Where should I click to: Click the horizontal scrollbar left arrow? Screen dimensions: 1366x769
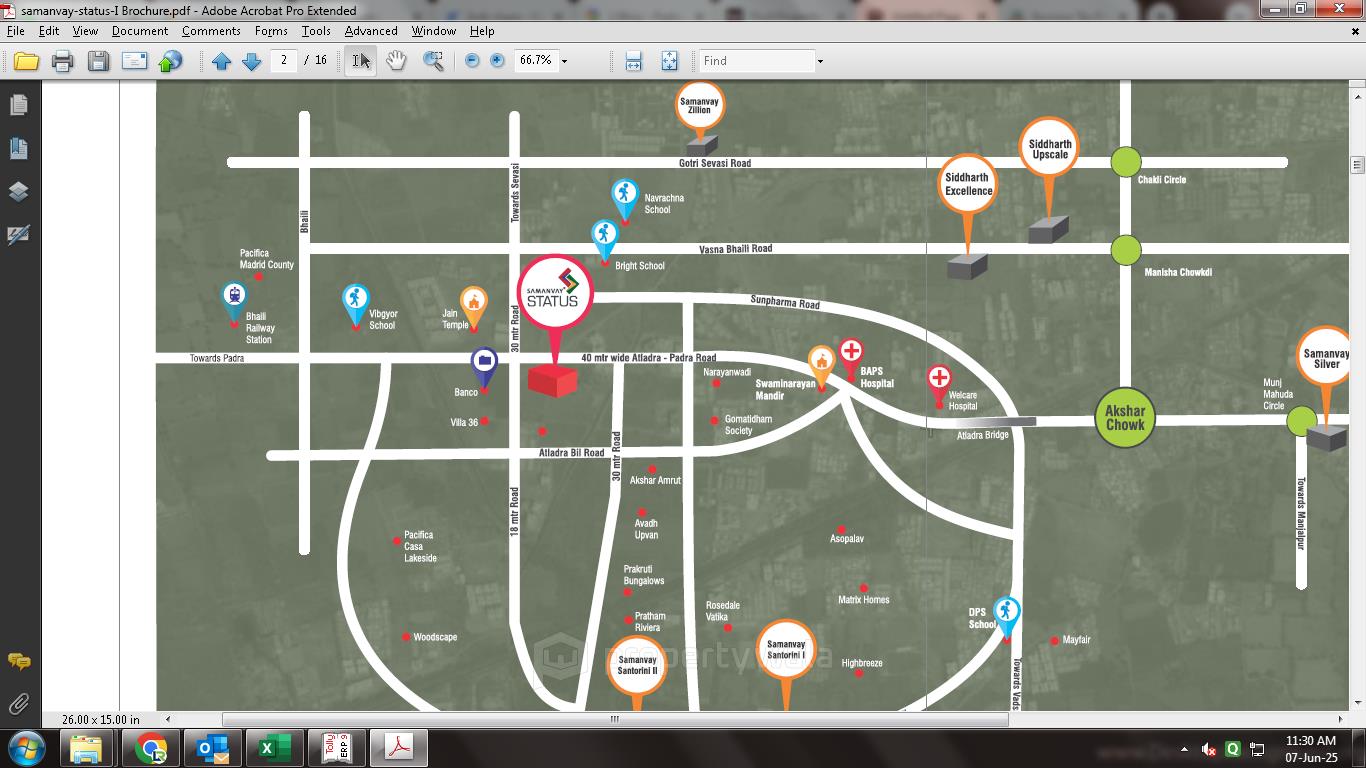[168, 719]
